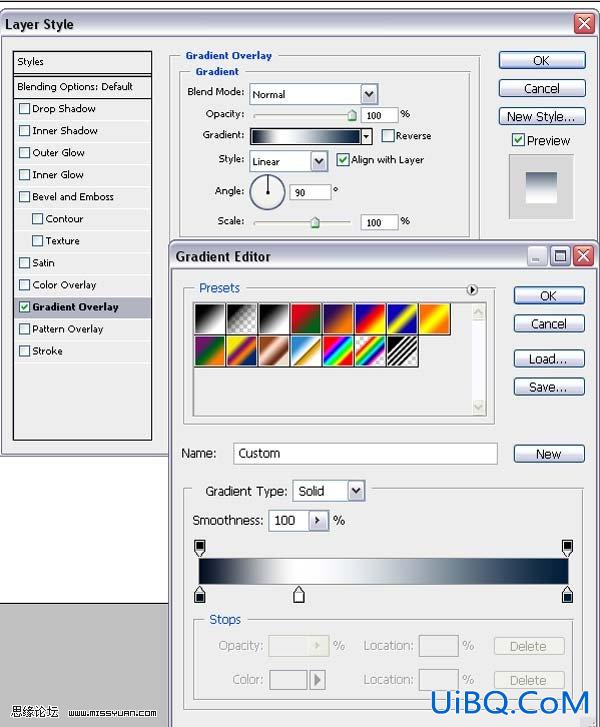Enable the Drop Shadow checkbox

pyautogui.click(x=25, y=108)
